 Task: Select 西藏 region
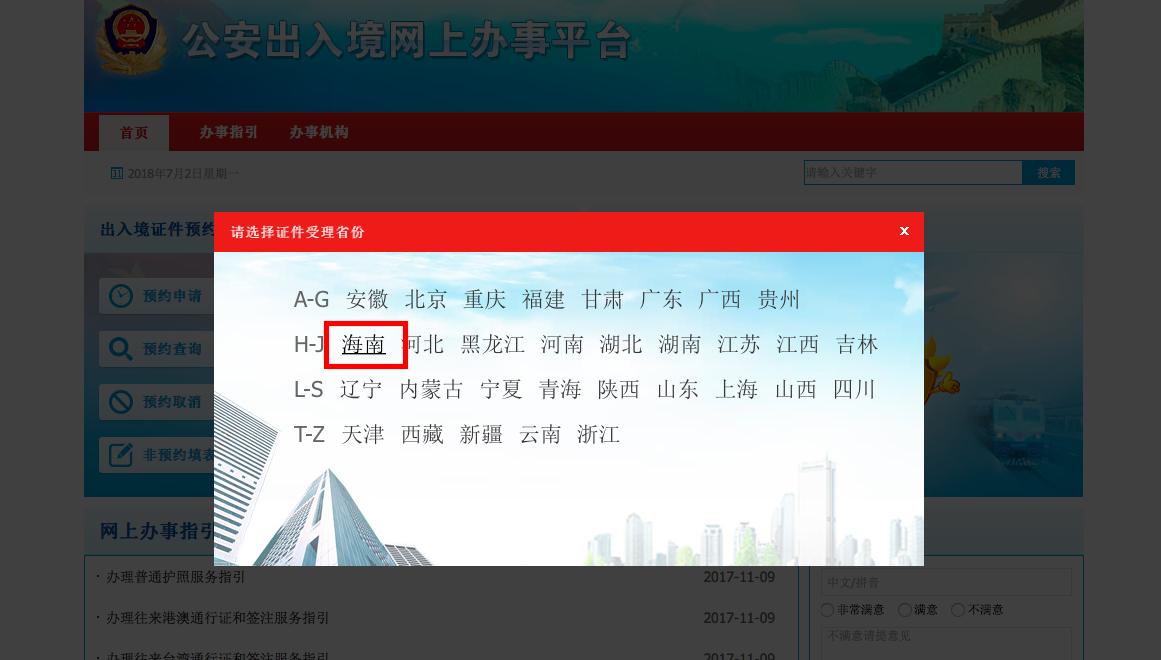(x=422, y=434)
